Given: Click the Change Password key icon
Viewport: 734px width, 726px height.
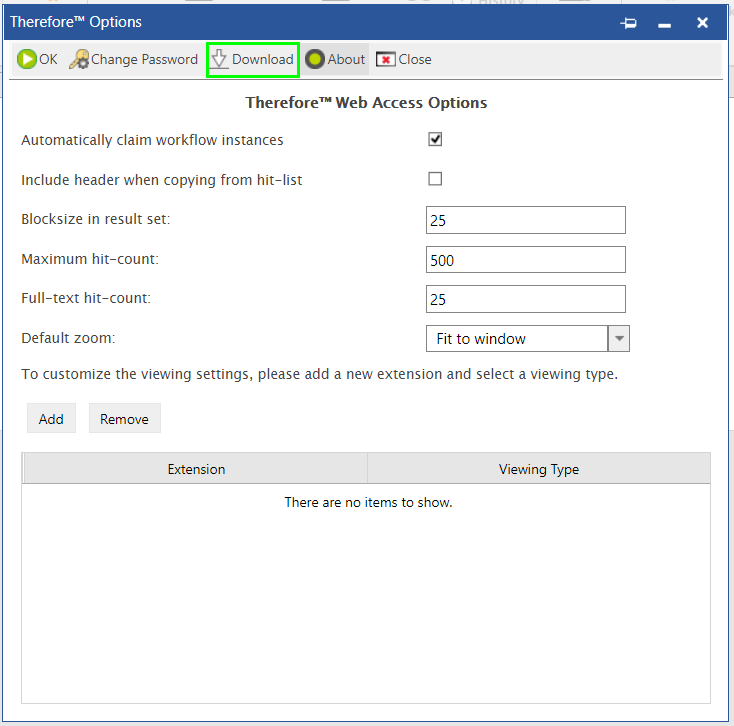Looking at the screenshot, I should [79, 59].
